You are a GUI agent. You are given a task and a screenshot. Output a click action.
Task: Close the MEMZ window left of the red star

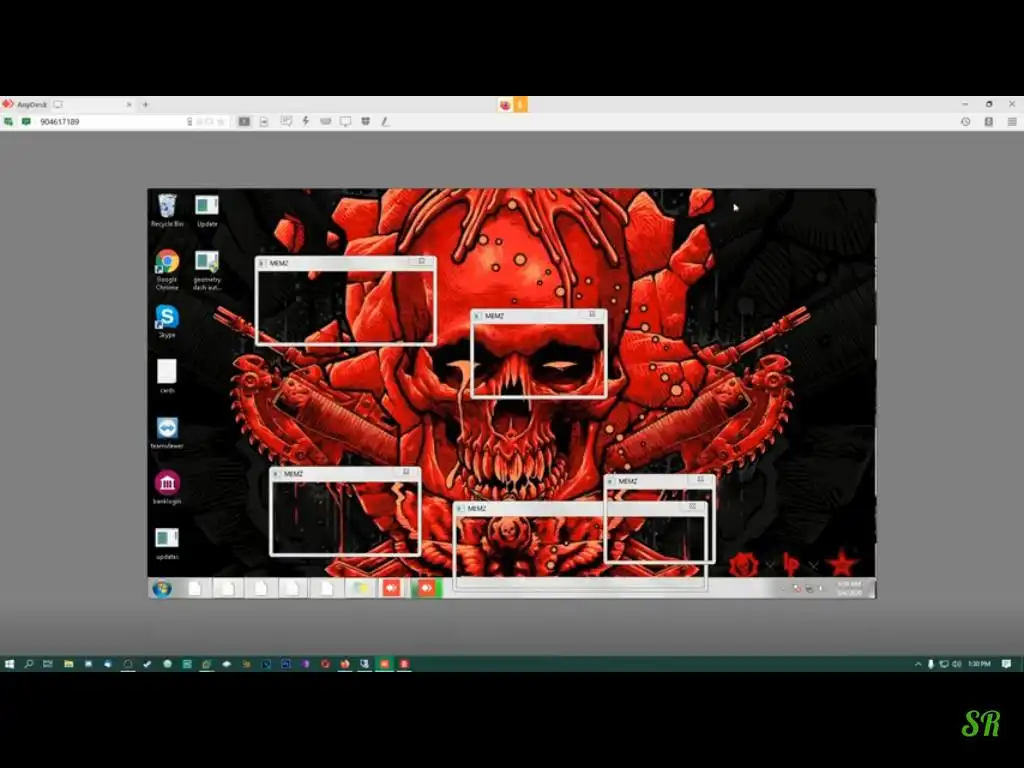click(x=700, y=480)
